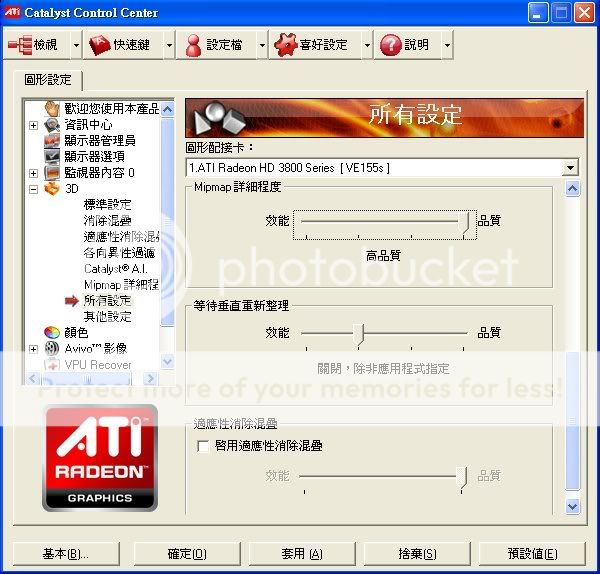Click tree horizontal scroll right arrow
The image size is (600, 574).
coord(150,378)
